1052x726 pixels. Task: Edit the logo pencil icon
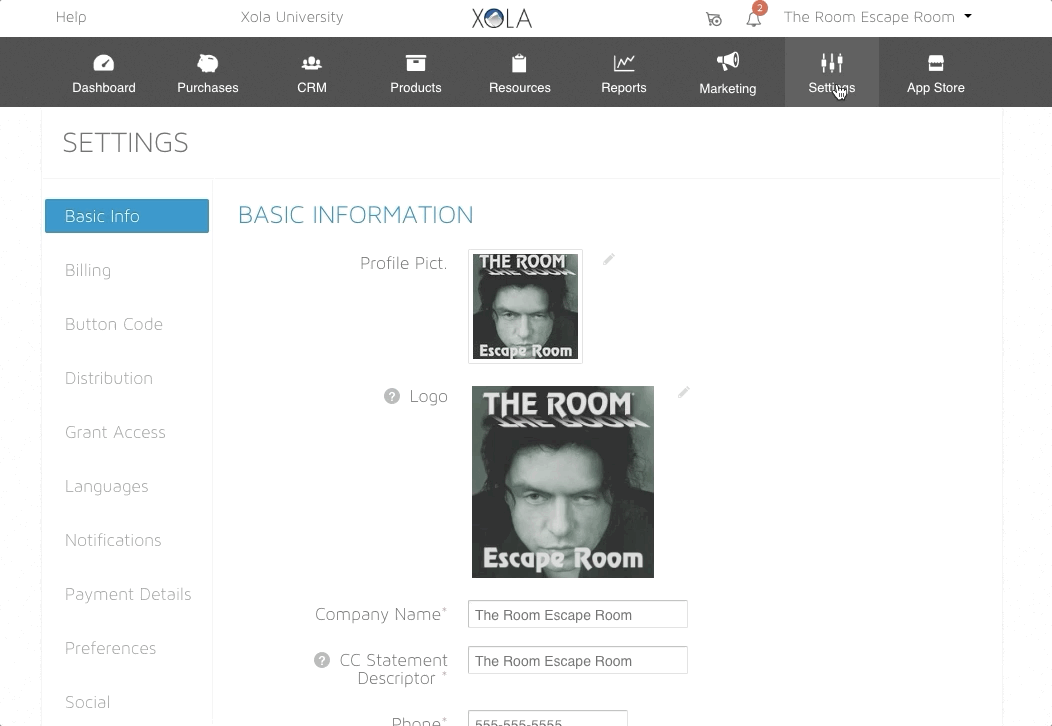[684, 392]
